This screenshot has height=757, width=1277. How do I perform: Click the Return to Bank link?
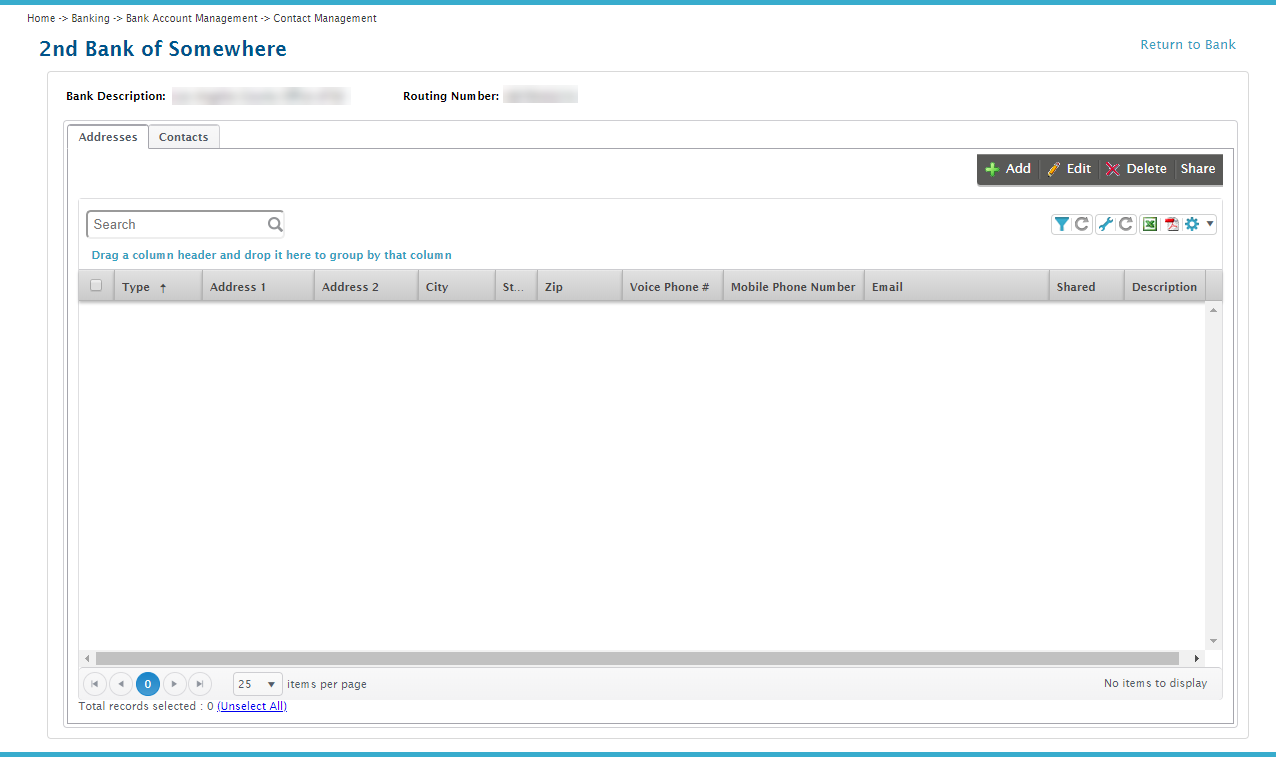[1188, 45]
